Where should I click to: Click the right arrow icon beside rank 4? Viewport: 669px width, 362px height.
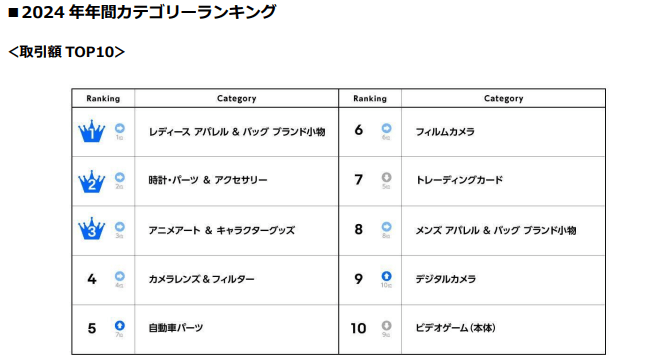[x=120, y=276]
